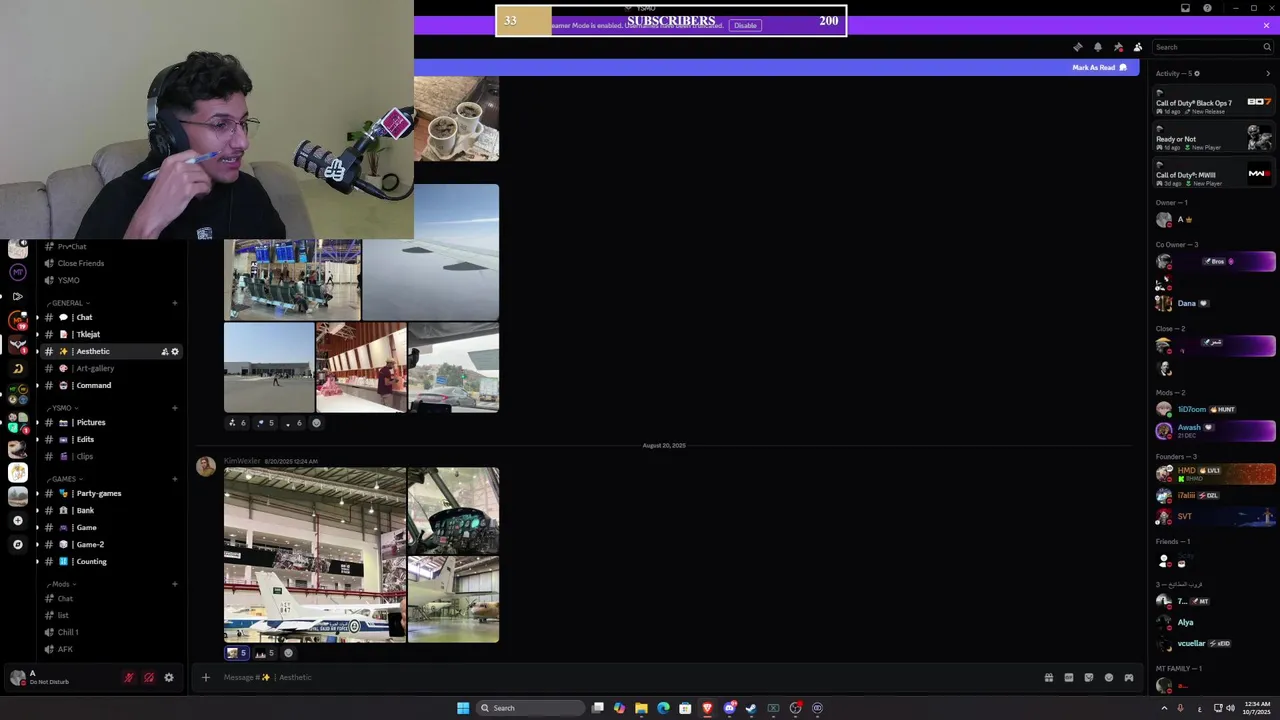
Task: Toggle headphone deafen in user panel
Action: click(x=148, y=677)
